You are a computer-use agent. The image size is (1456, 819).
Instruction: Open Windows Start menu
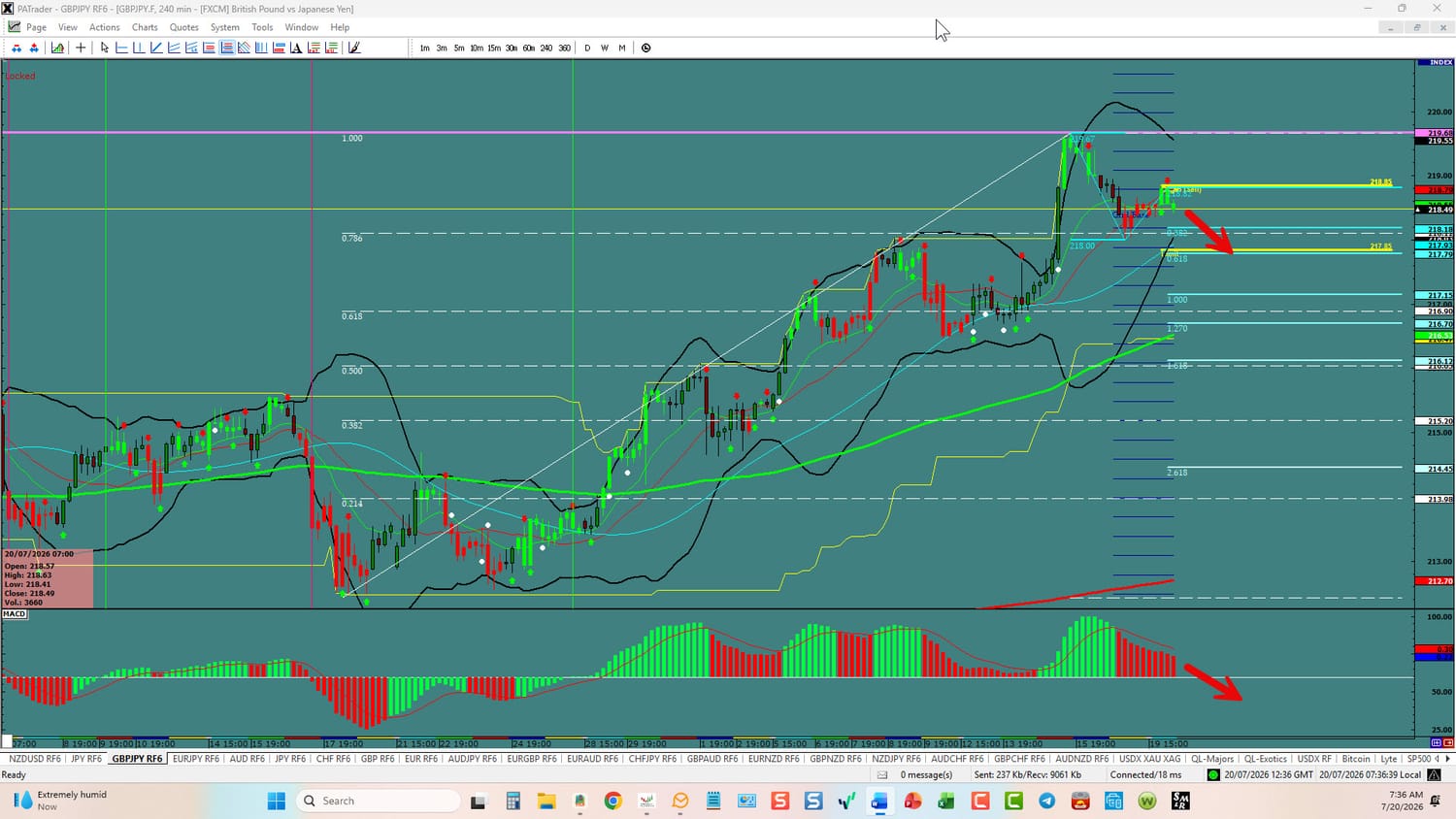(x=277, y=801)
